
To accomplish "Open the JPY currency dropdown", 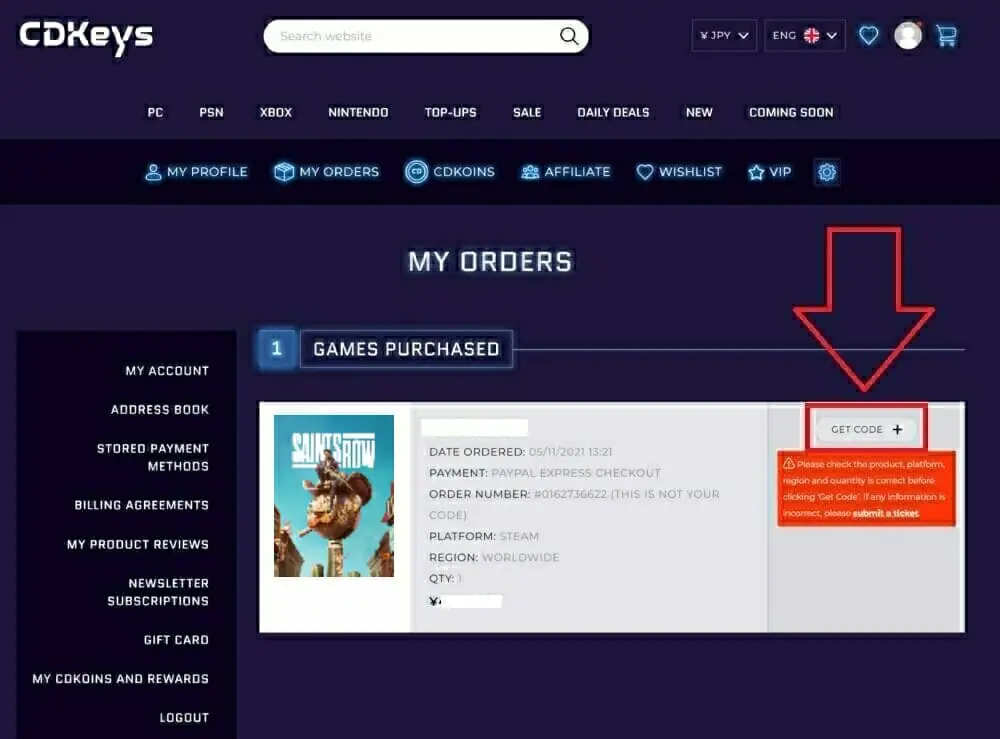I will tap(724, 35).
